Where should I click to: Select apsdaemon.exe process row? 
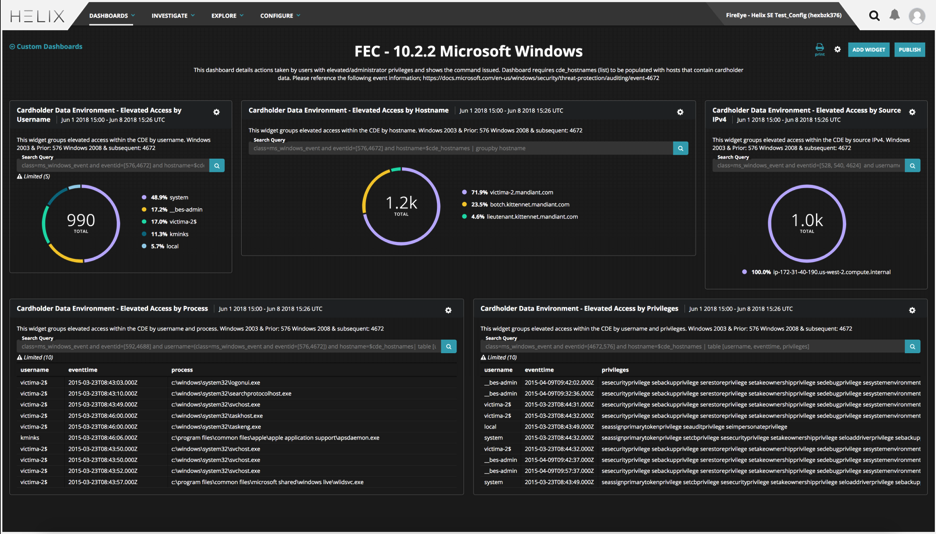click(x=237, y=438)
